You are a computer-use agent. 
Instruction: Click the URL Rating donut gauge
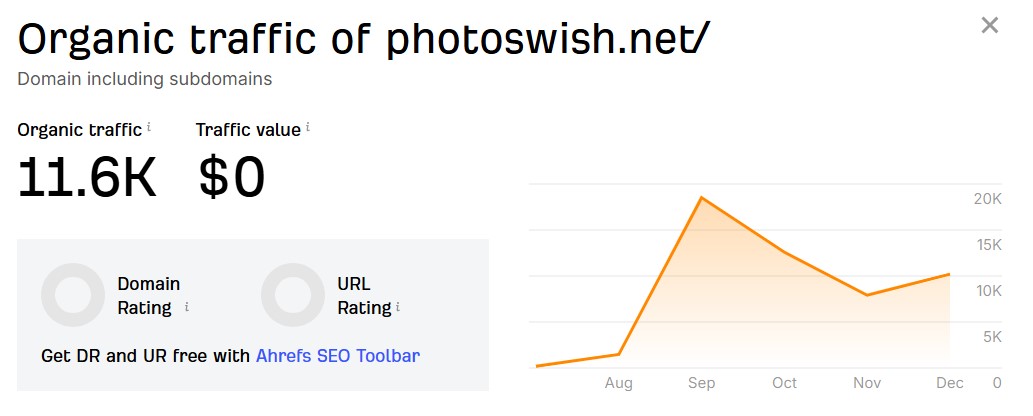(x=293, y=295)
